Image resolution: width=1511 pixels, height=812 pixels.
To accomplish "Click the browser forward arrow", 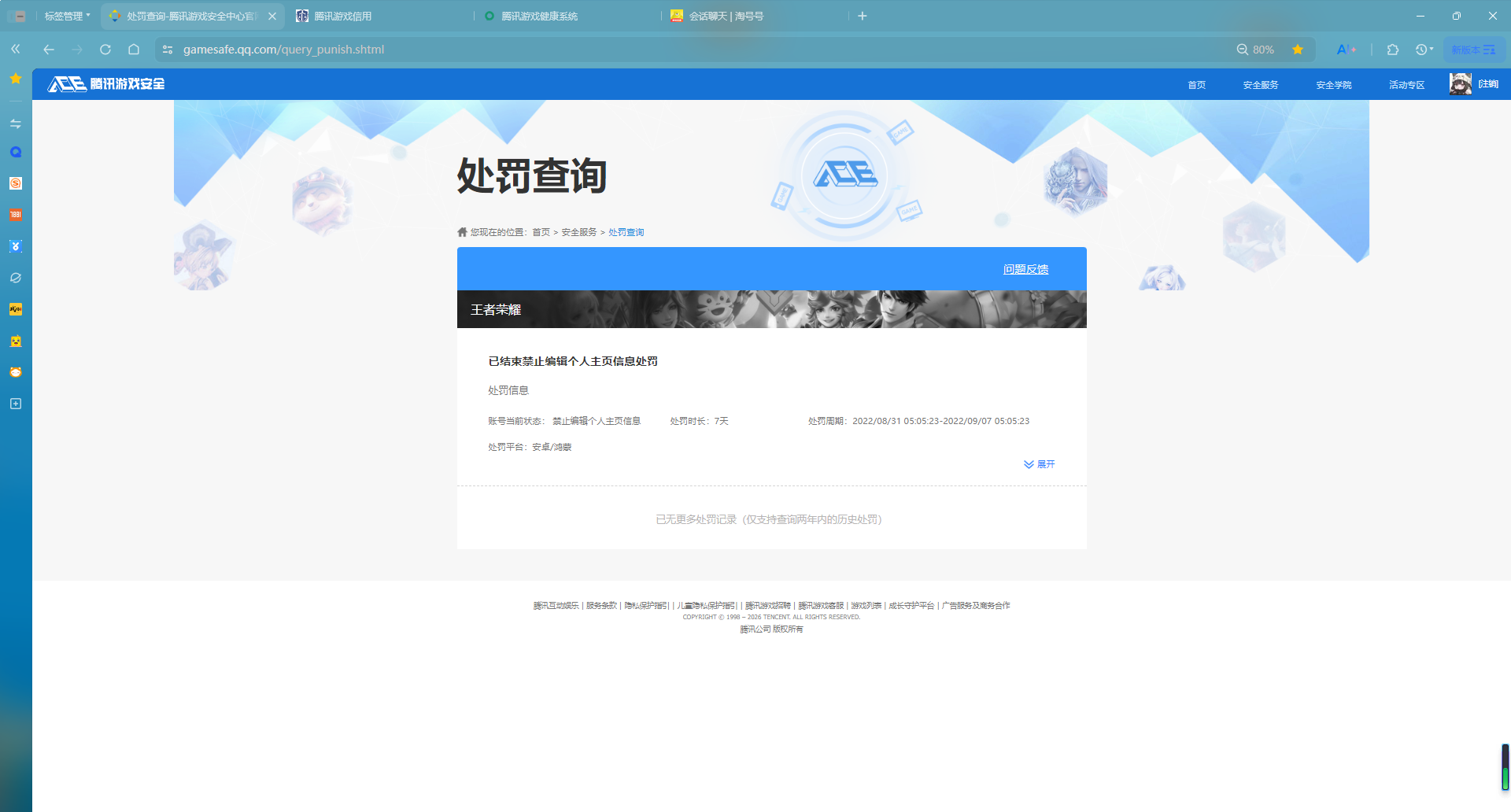I will coord(77,49).
